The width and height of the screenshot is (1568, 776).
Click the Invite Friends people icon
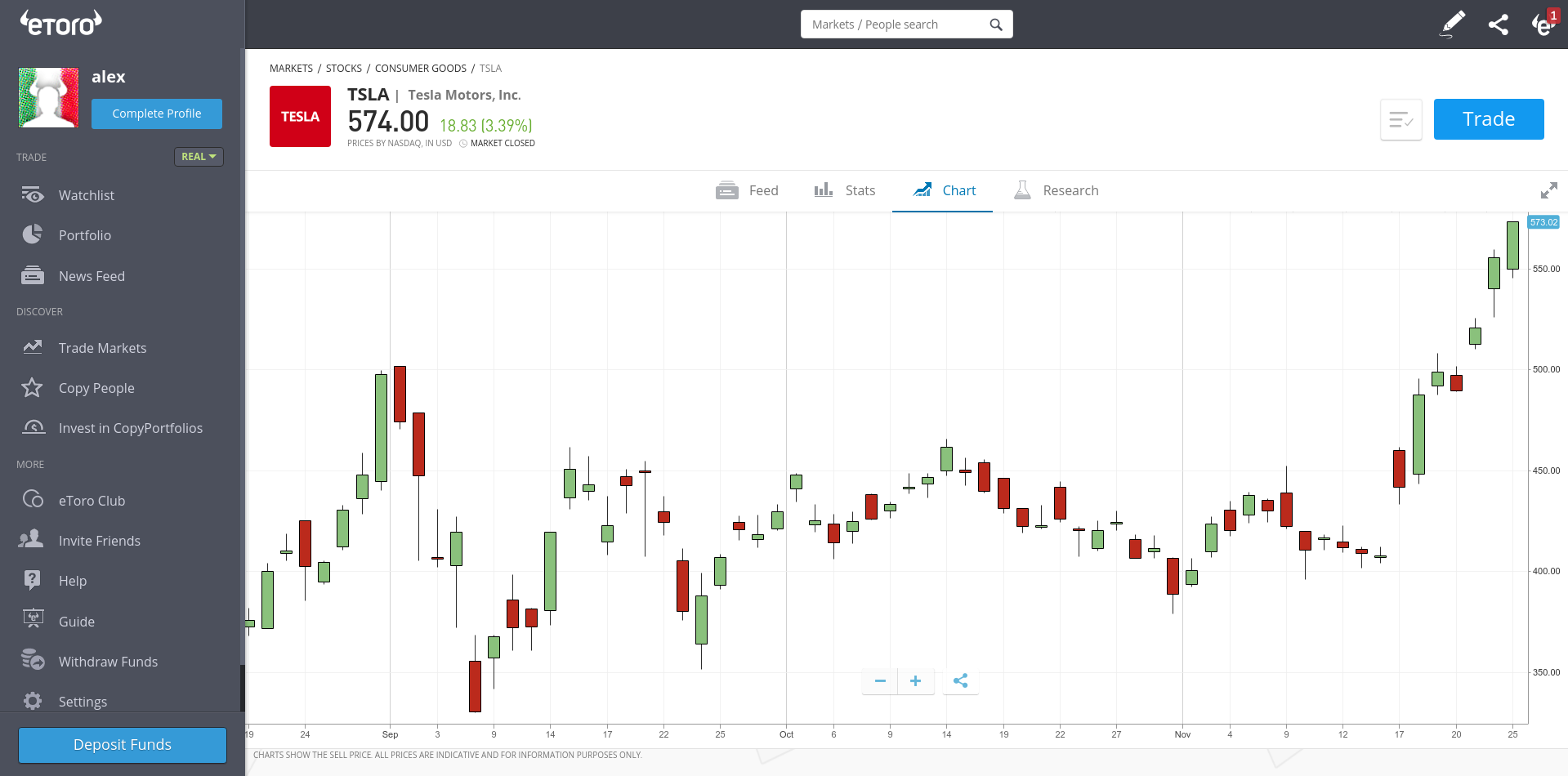tap(31, 539)
